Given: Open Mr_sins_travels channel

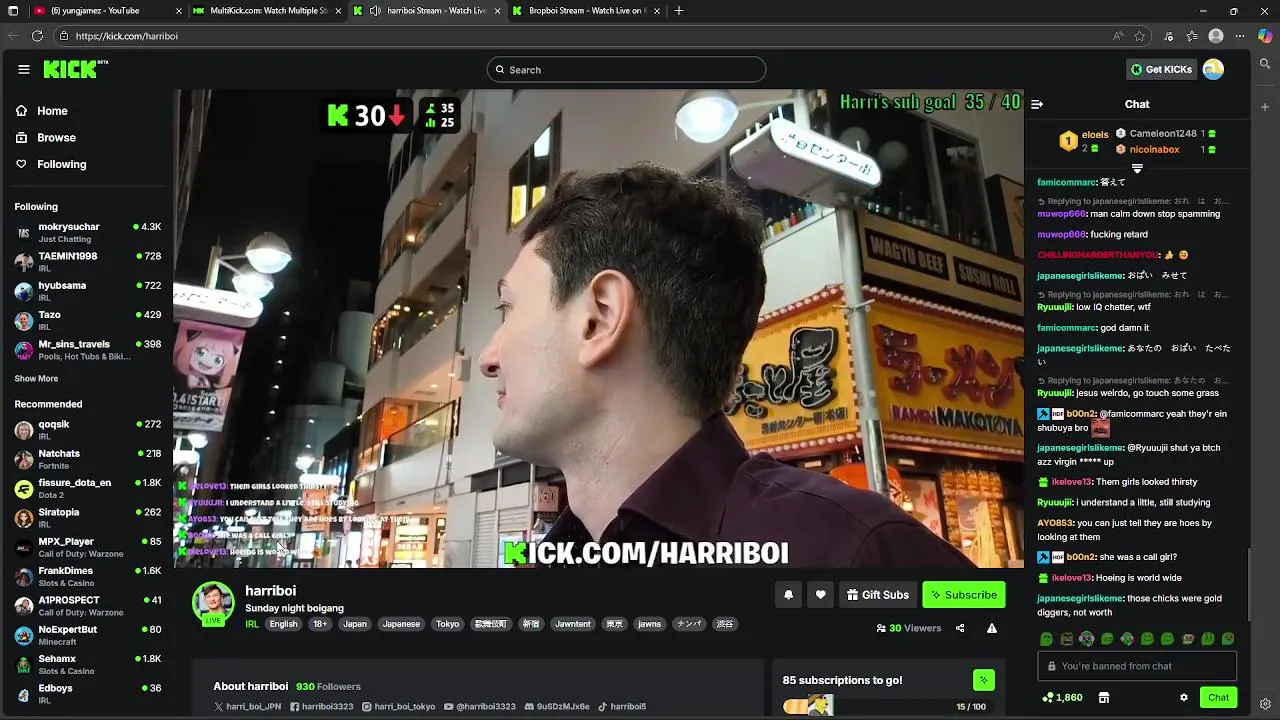Looking at the screenshot, I should coord(87,349).
